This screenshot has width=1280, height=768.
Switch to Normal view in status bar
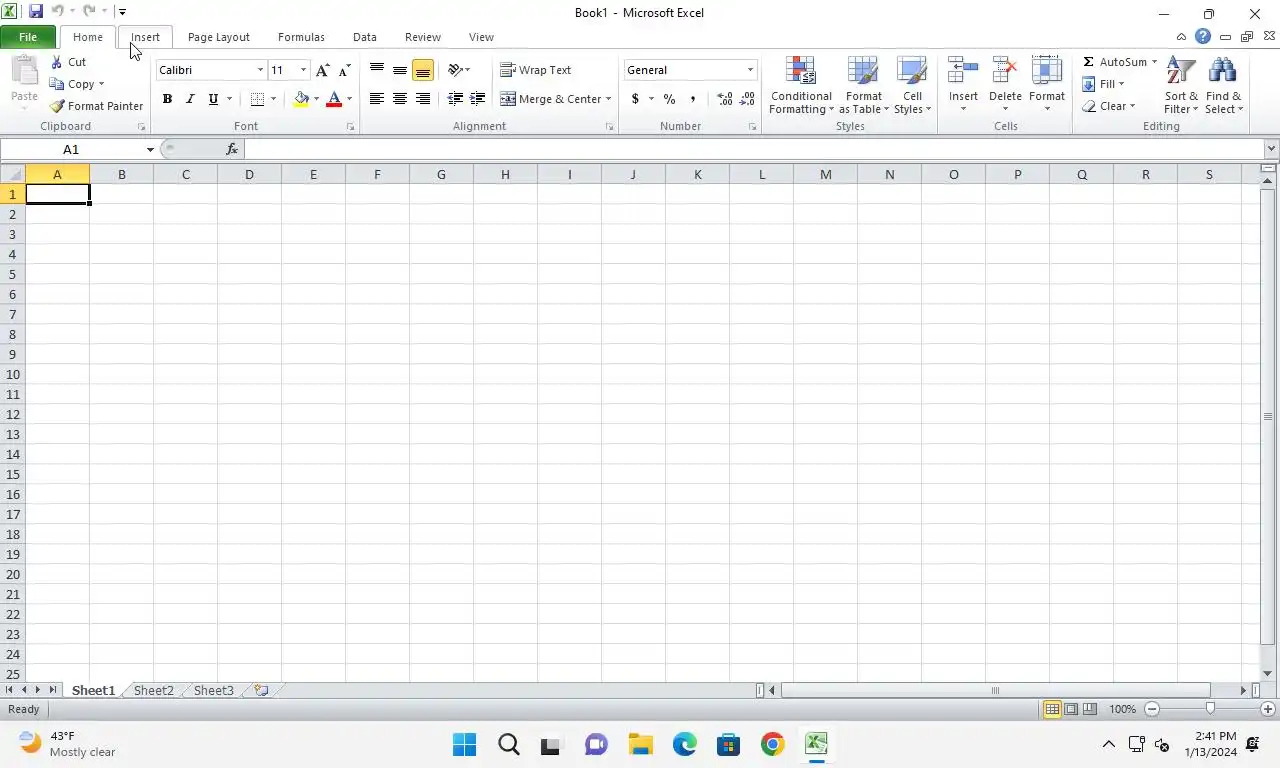pyautogui.click(x=1052, y=709)
